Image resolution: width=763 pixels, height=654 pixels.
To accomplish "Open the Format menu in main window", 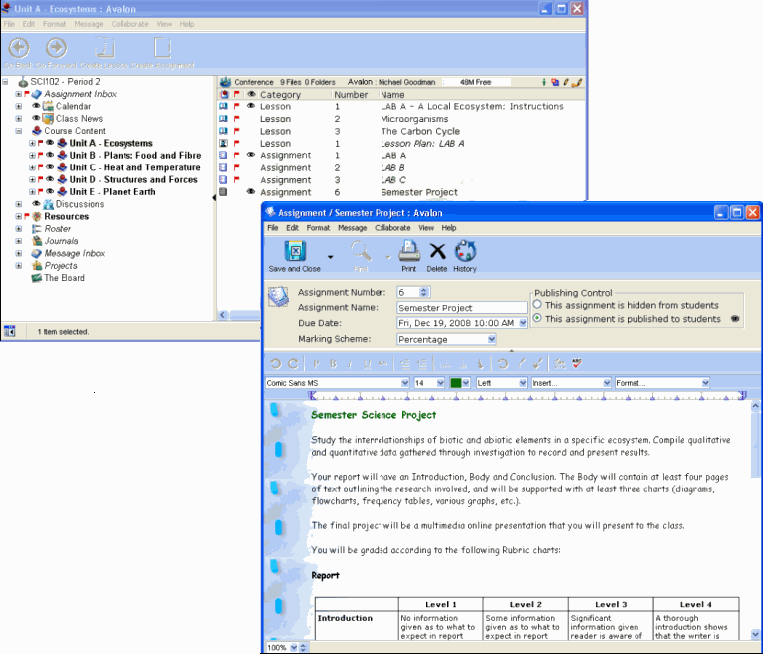I will click(55, 23).
